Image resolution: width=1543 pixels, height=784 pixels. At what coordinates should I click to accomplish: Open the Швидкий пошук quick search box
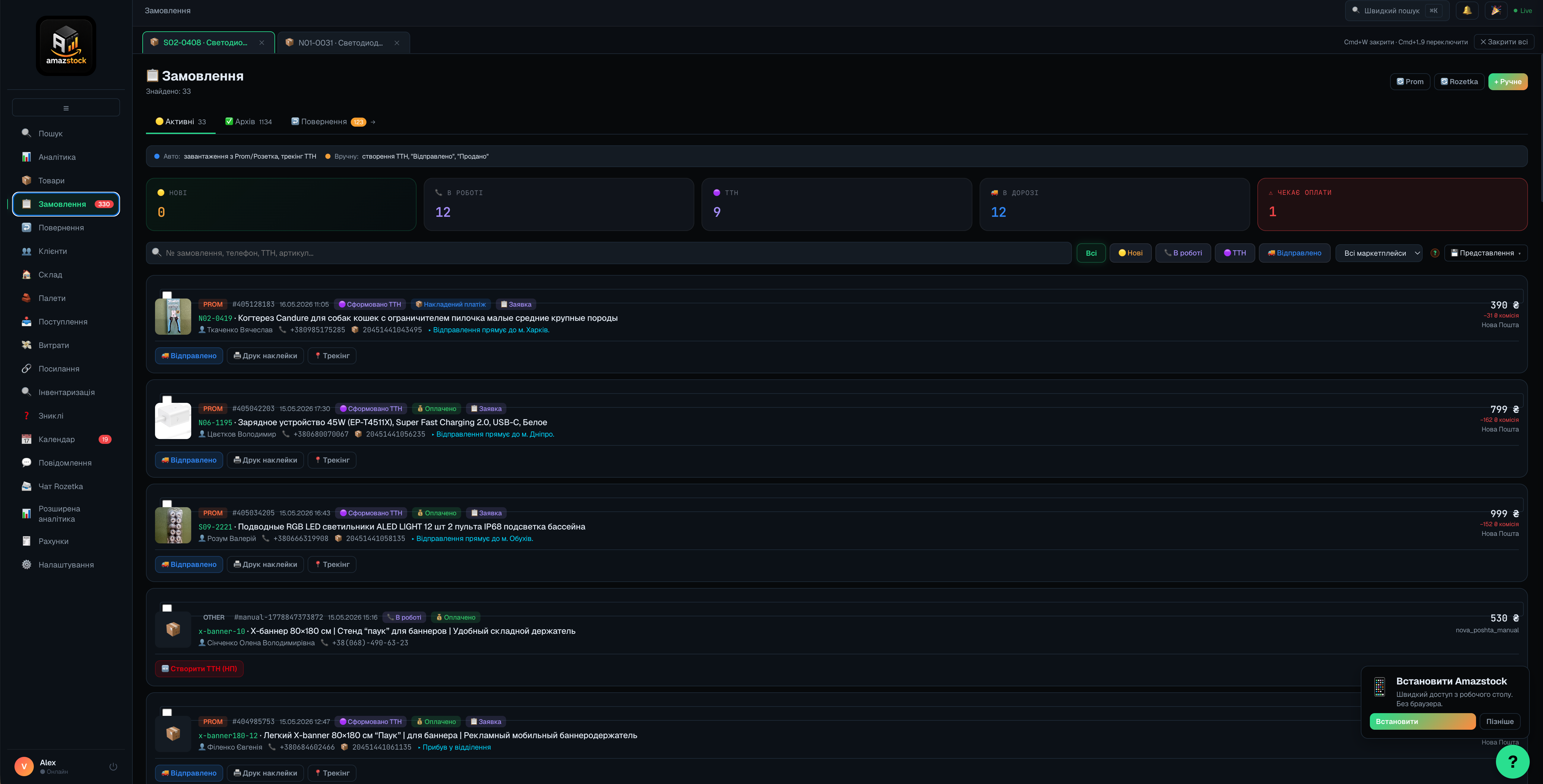1397,10
